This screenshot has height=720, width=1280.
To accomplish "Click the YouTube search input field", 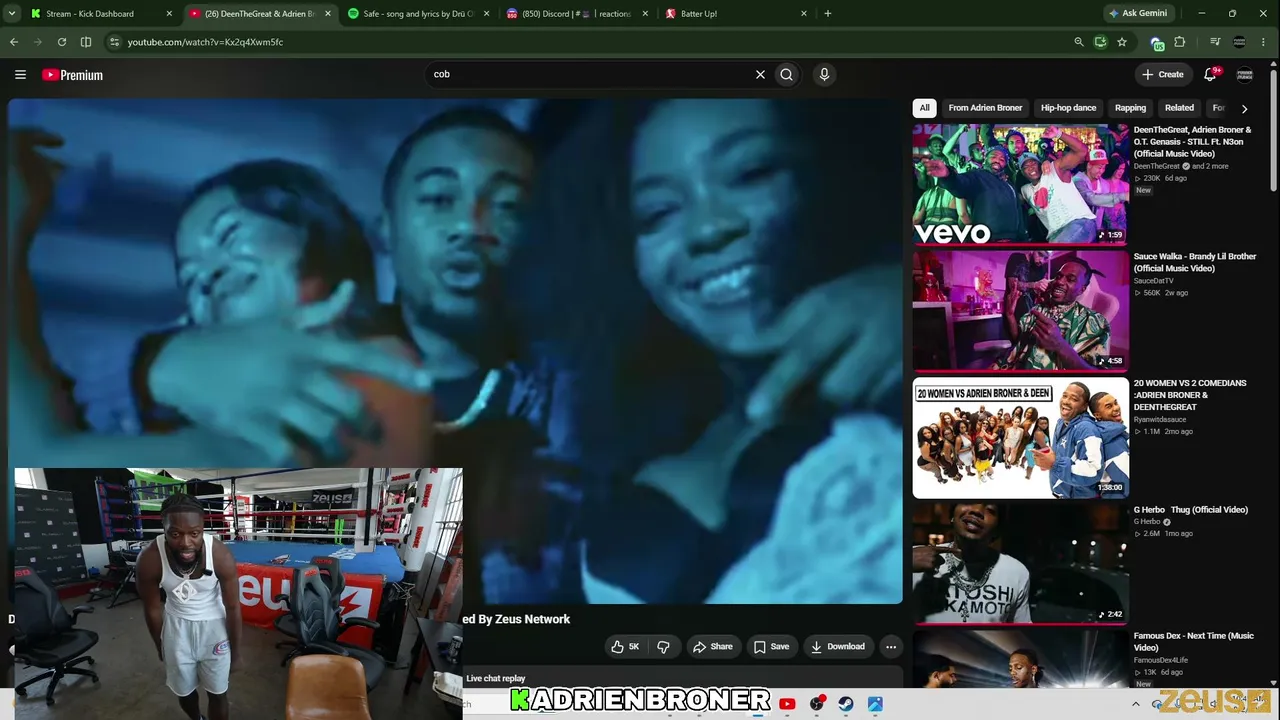I will [590, 74].
